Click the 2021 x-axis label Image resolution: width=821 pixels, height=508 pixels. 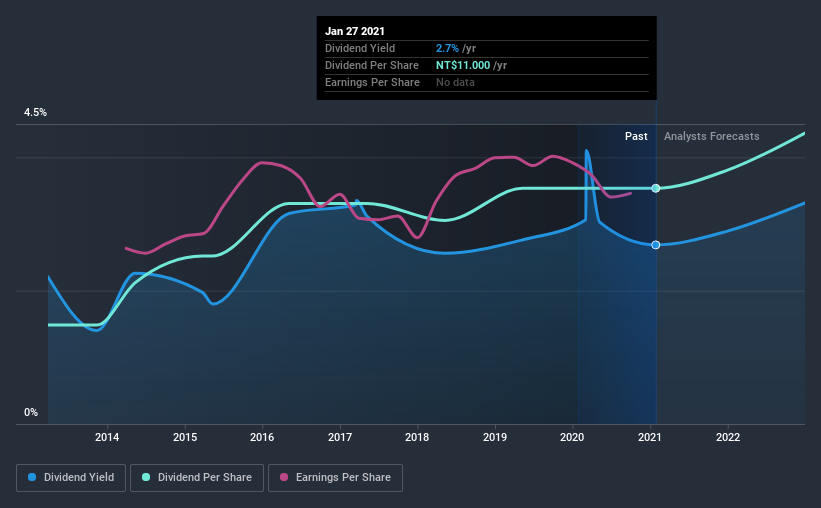649,437
